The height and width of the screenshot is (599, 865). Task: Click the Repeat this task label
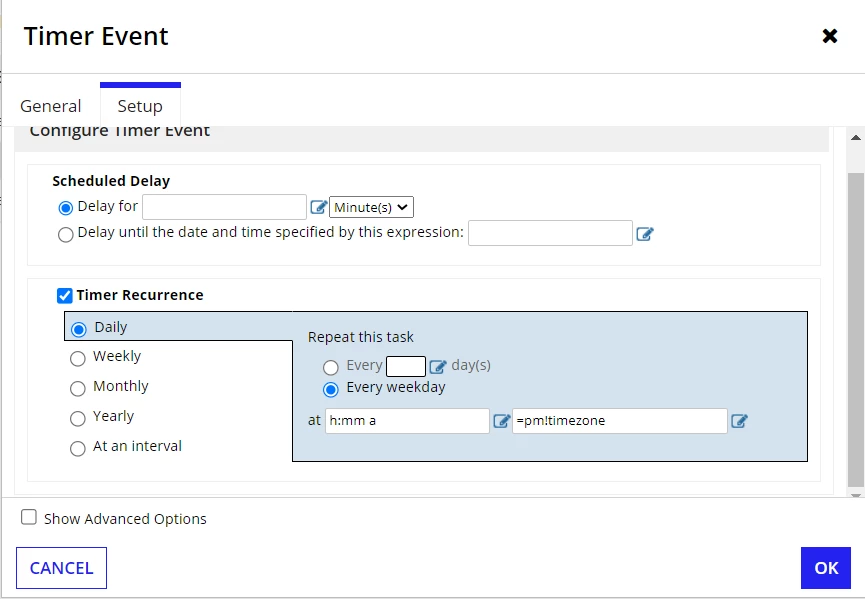tap(361, 337)
